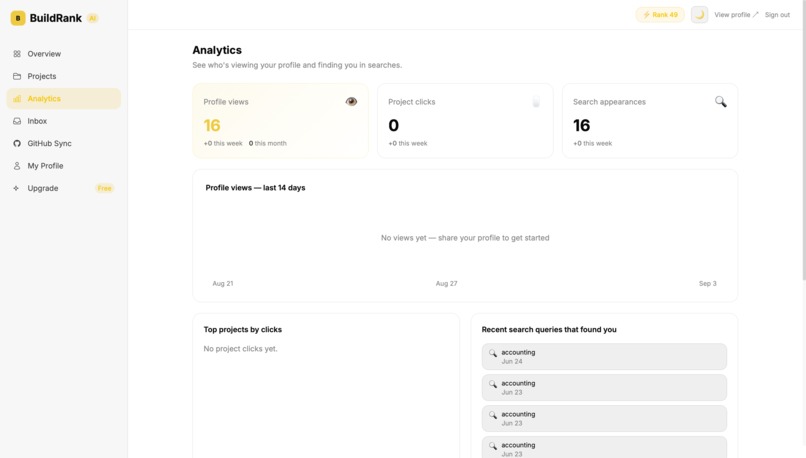Click the BuildRank logo badge
Viewport: 806px width, 458px height.
pyautogui.click(x=18, y=18)
